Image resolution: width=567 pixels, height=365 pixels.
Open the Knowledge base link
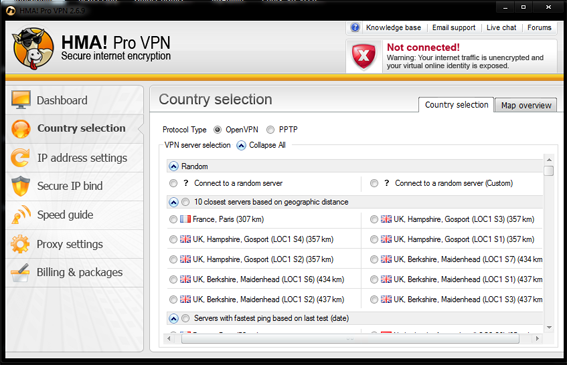pos(393,27)
